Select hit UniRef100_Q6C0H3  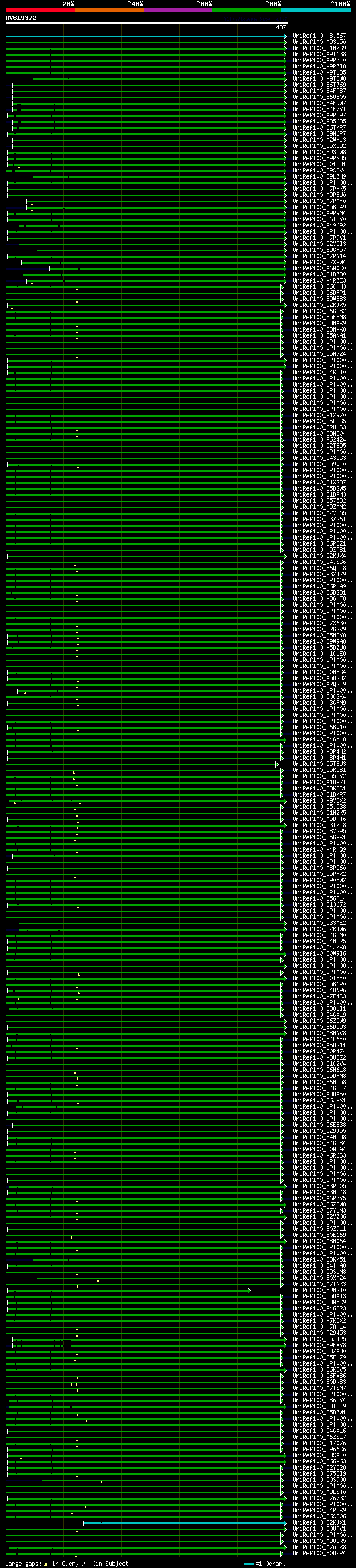coord(319,286)
